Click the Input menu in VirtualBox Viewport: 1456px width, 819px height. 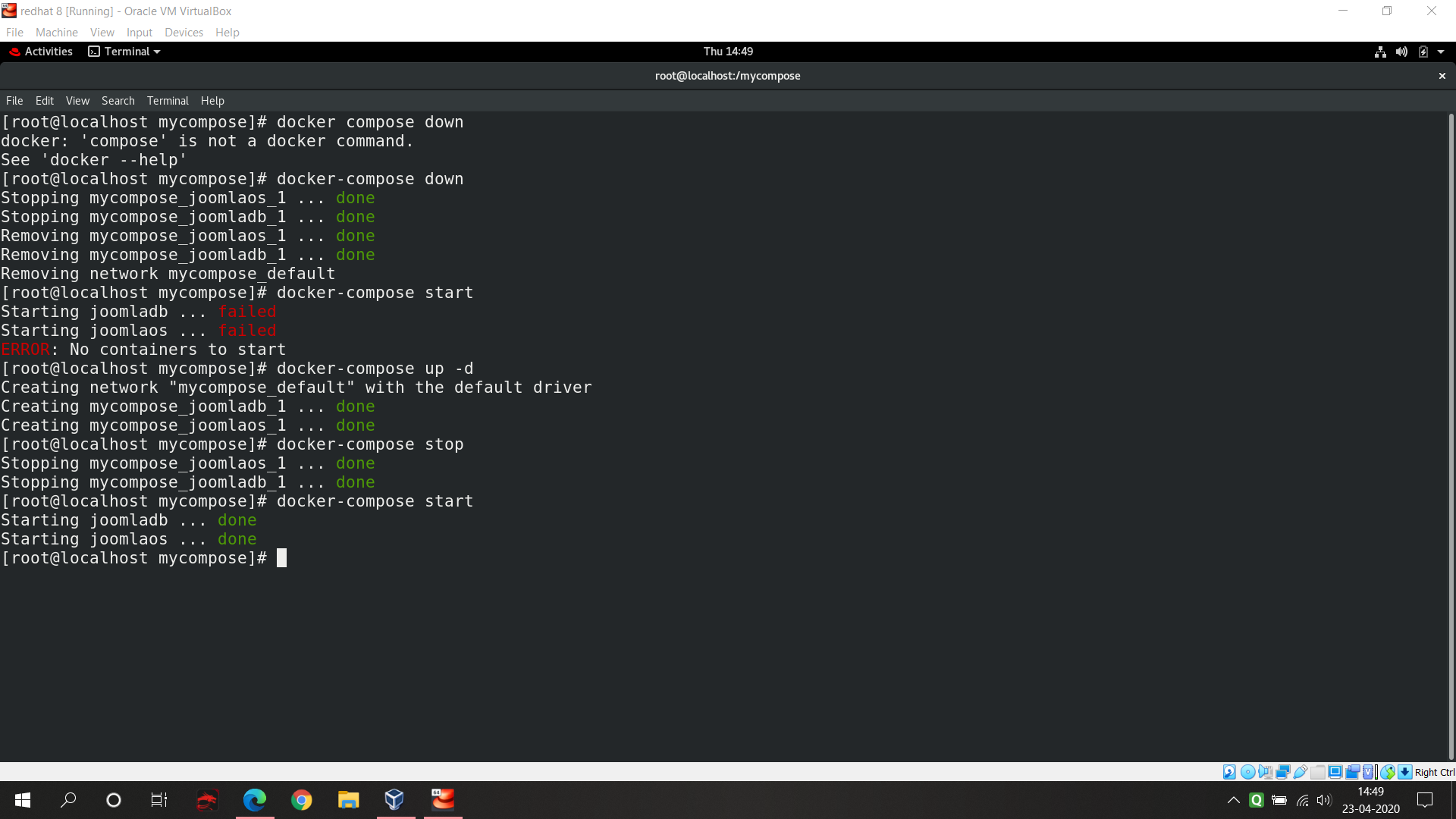coord(139,32)
